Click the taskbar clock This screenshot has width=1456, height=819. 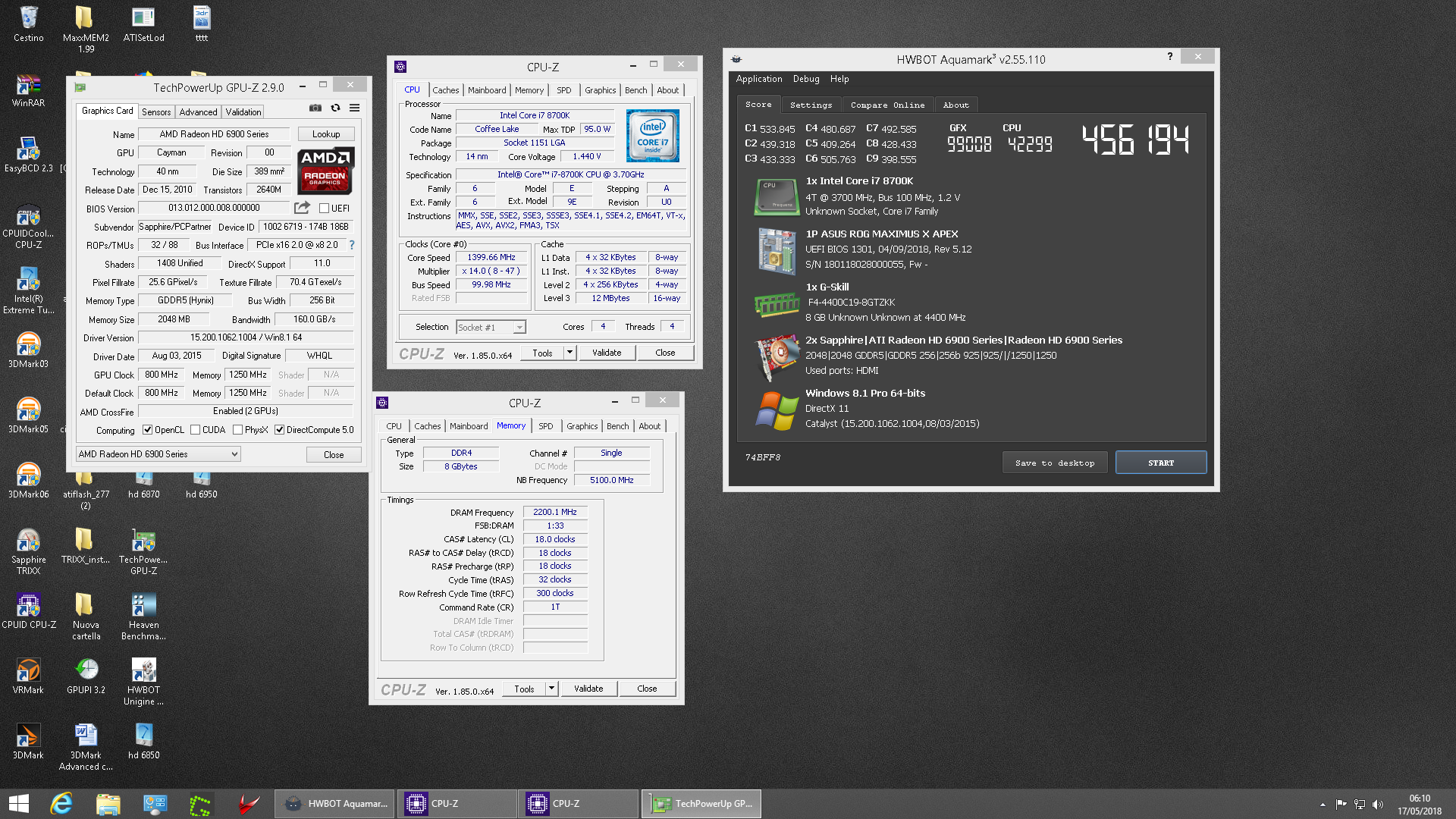1420,805
